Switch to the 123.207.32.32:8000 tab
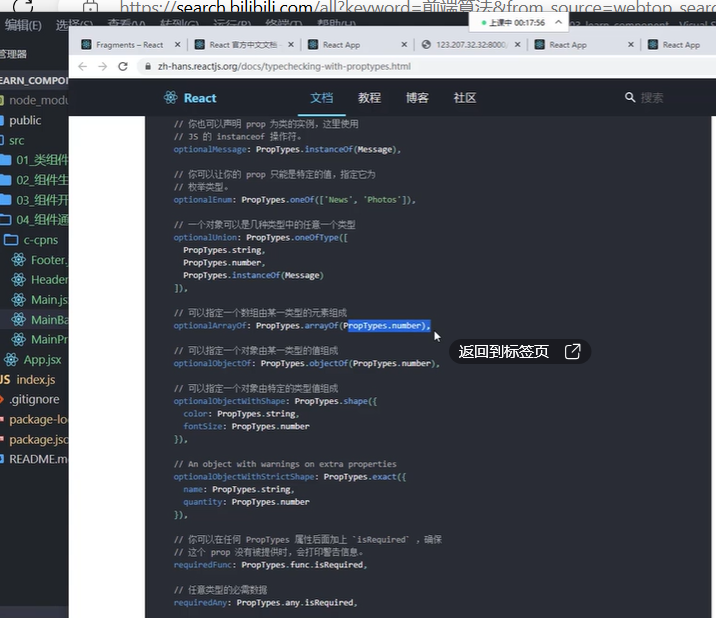The width and height of the screenshot is (716, 618). (x=470, y=44)
